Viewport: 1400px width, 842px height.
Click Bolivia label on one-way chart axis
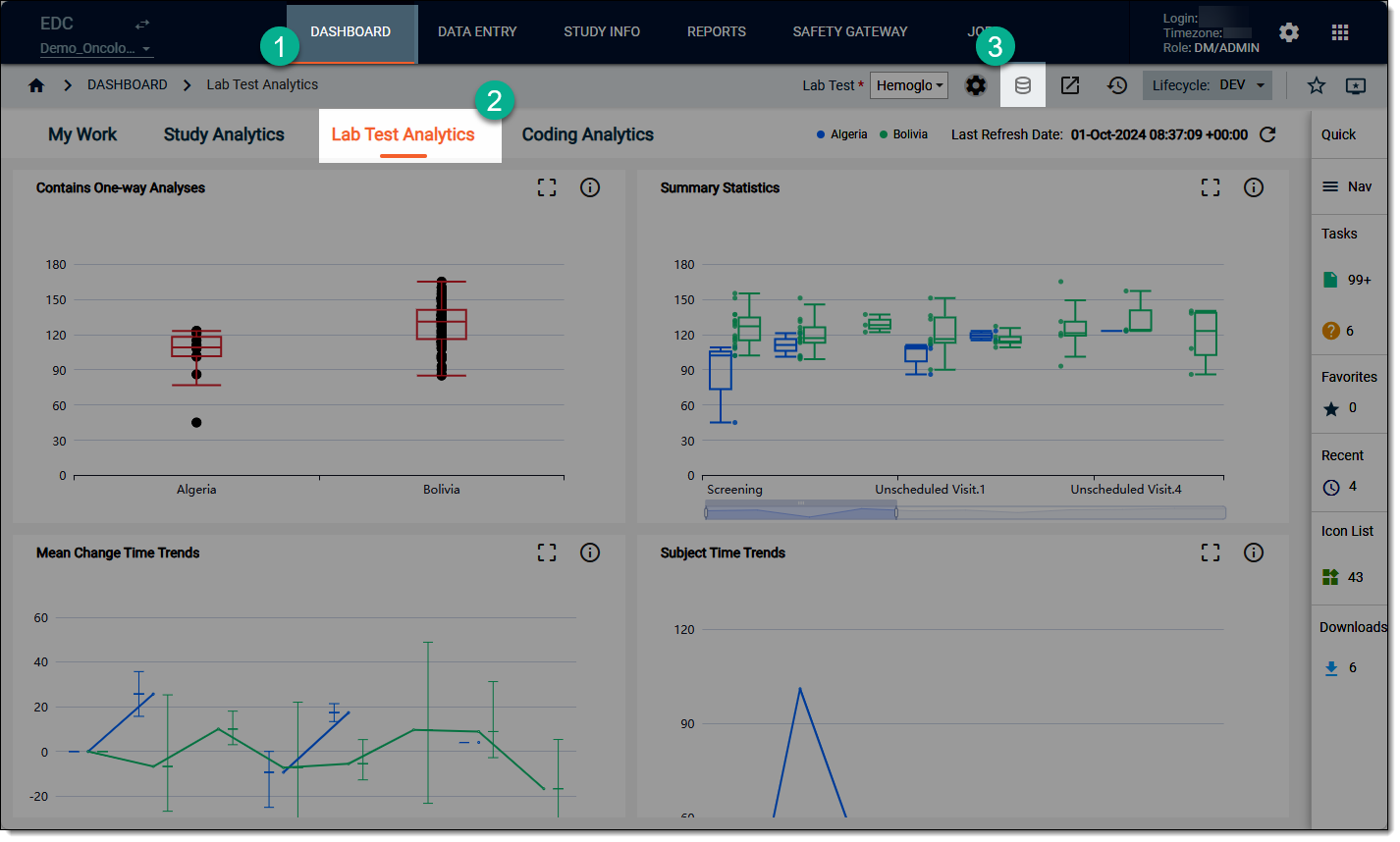coord(442,490)
